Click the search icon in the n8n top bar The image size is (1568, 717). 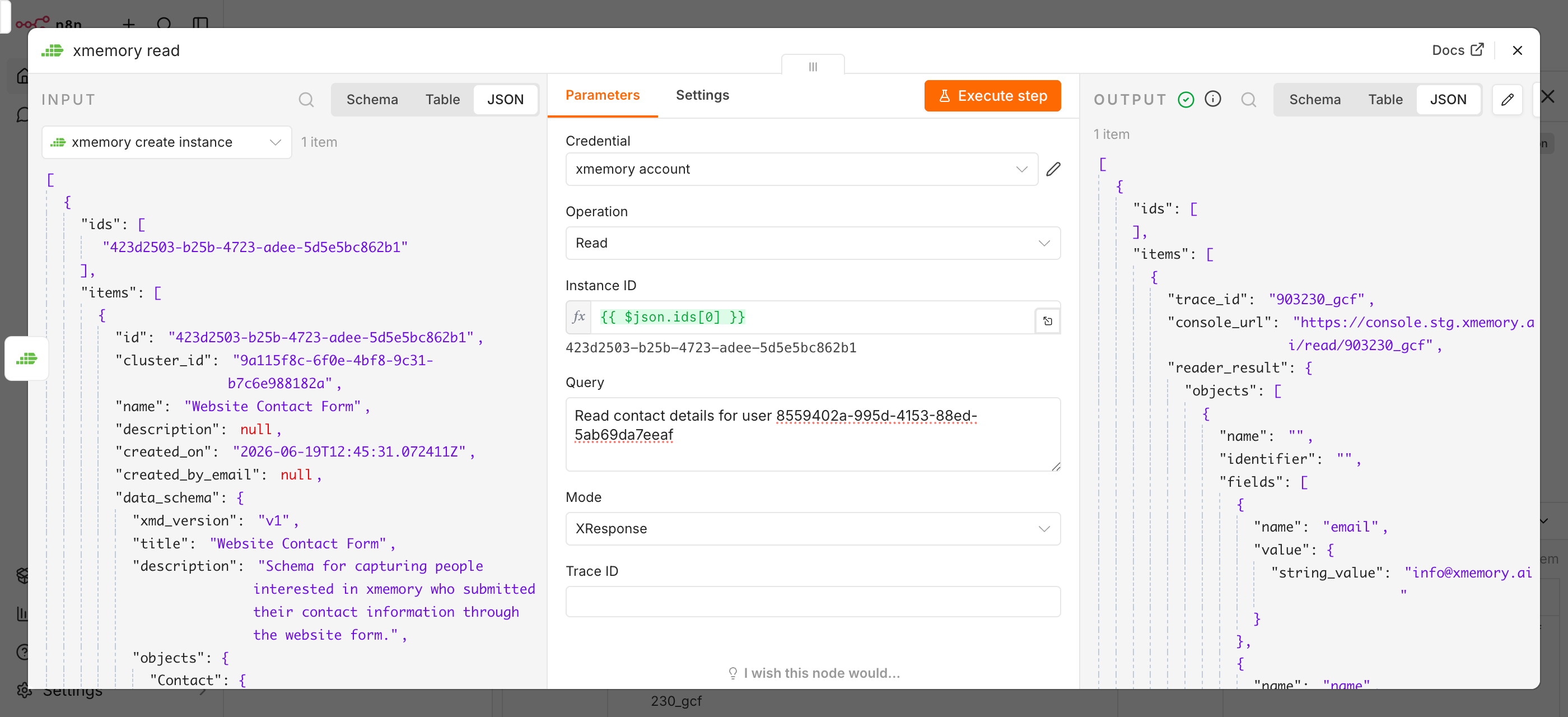(x=164, y=24)
